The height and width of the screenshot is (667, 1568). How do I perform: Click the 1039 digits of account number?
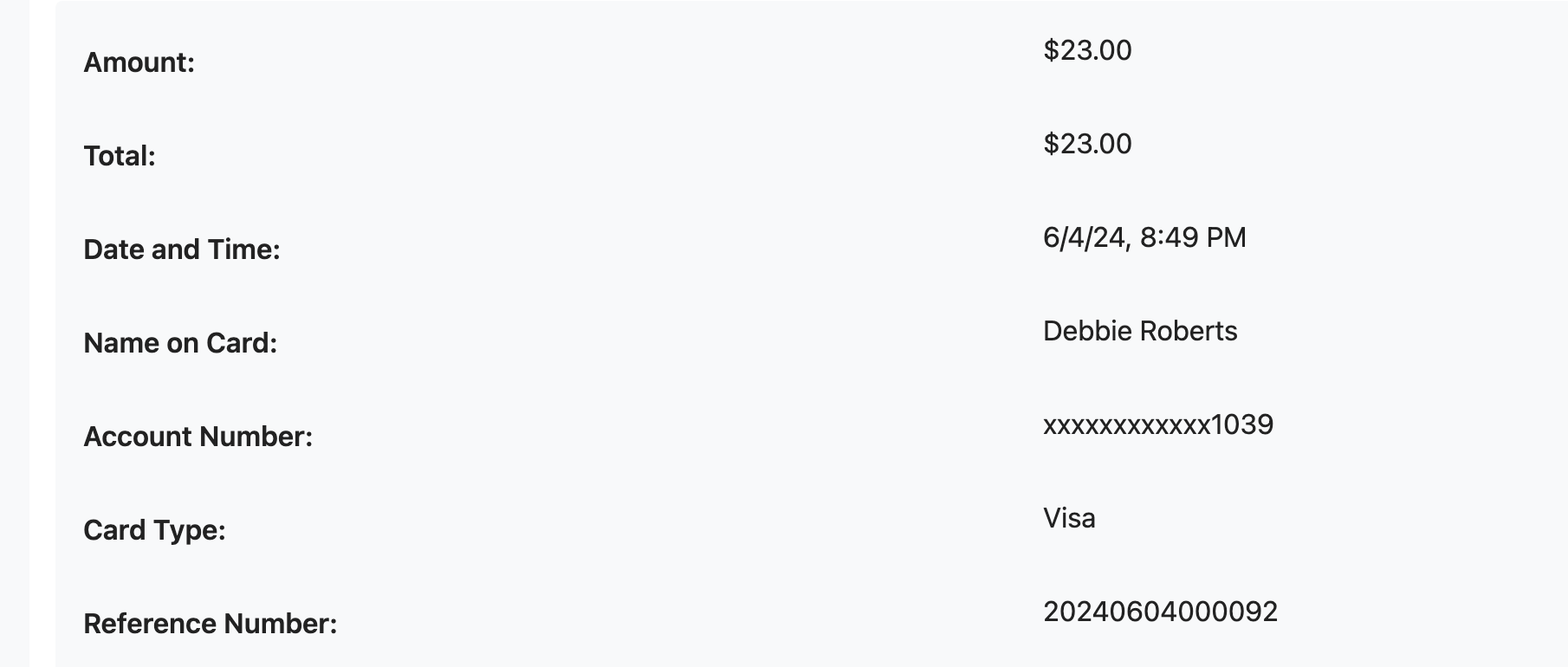coord(1242,424)
